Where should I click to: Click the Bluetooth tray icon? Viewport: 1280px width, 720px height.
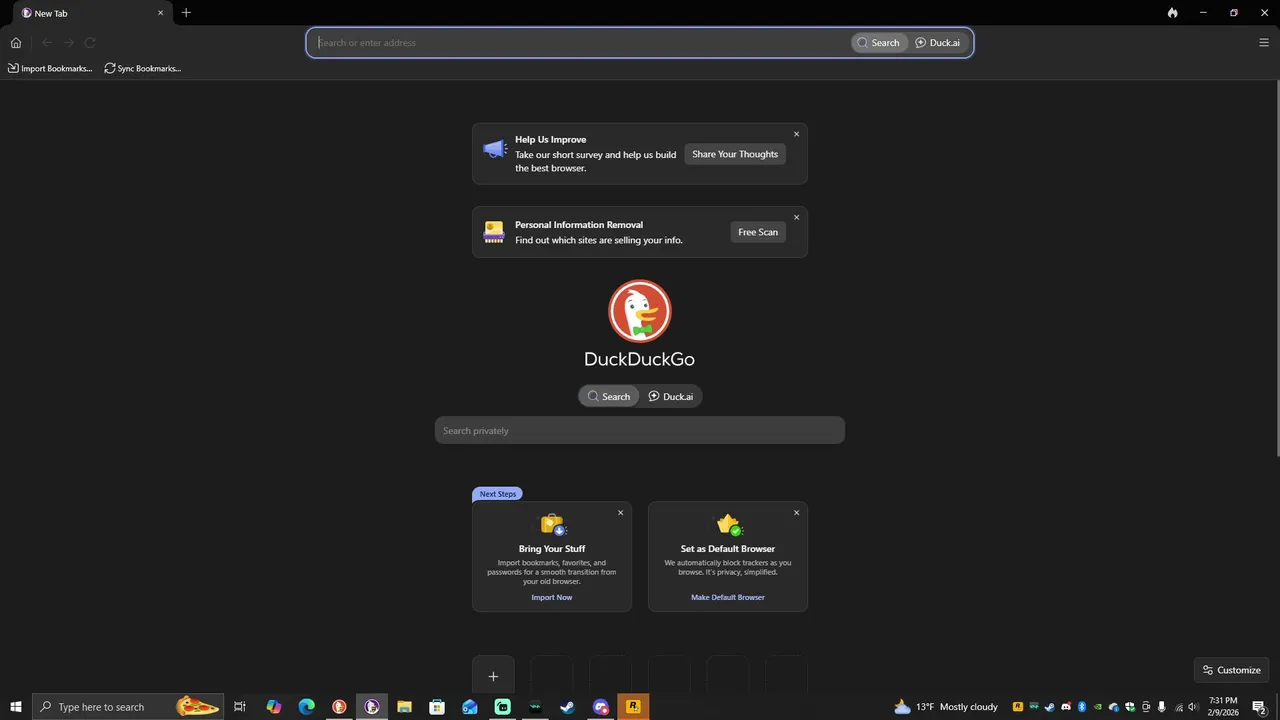pos(1082,707)
